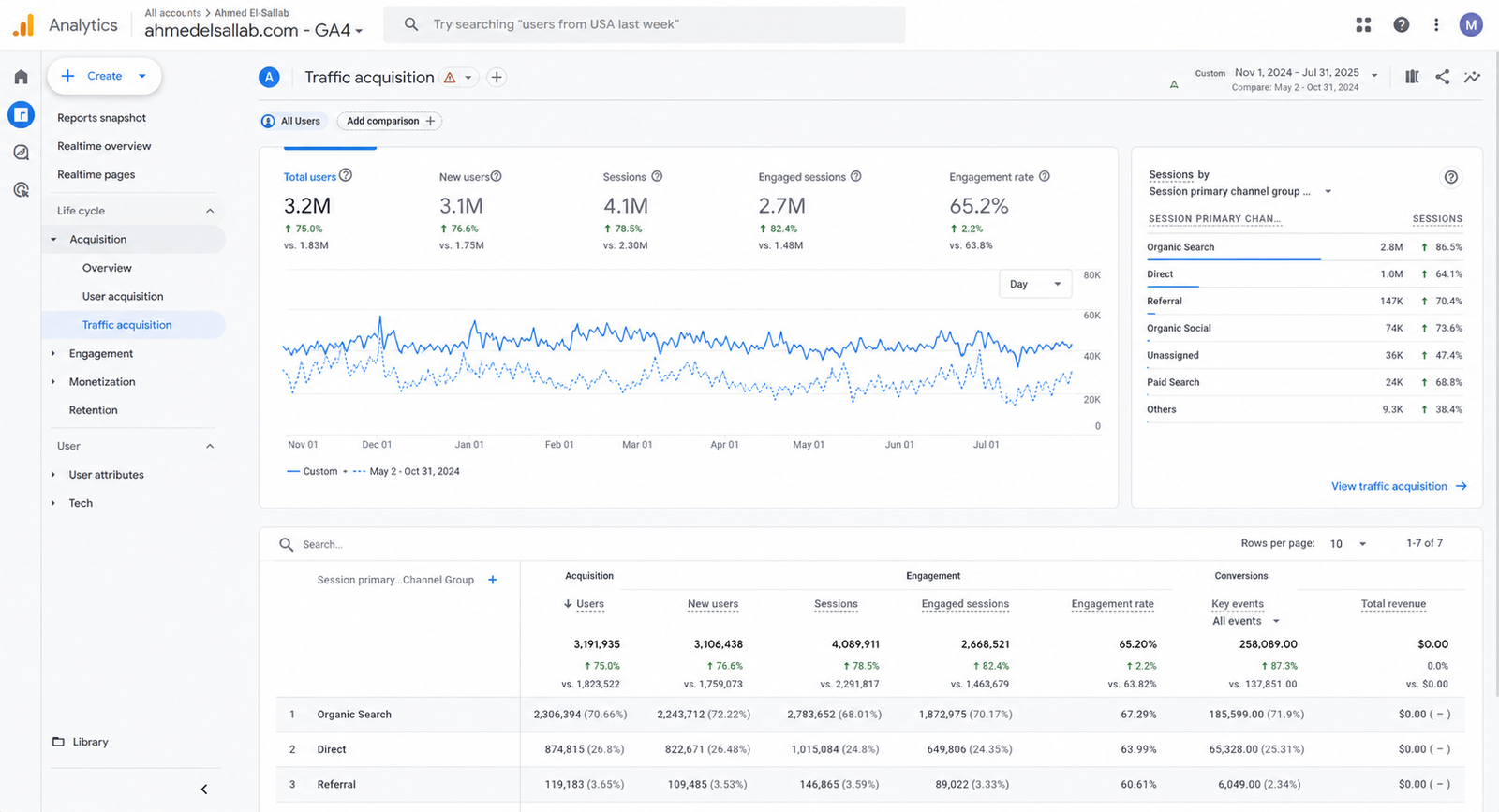Open the user account avatar M

coord(1471,25)
